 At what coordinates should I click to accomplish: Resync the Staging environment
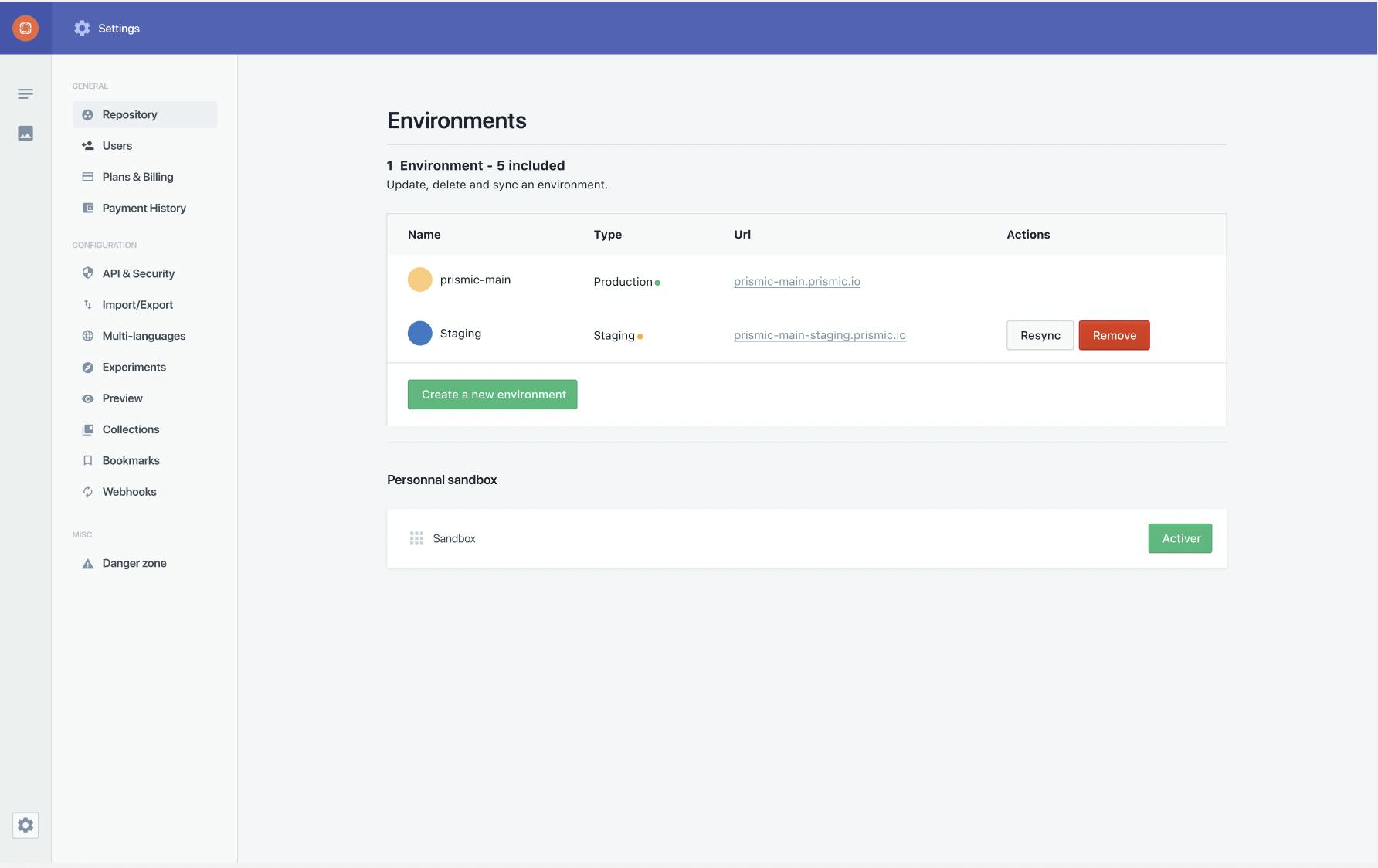1040,335
